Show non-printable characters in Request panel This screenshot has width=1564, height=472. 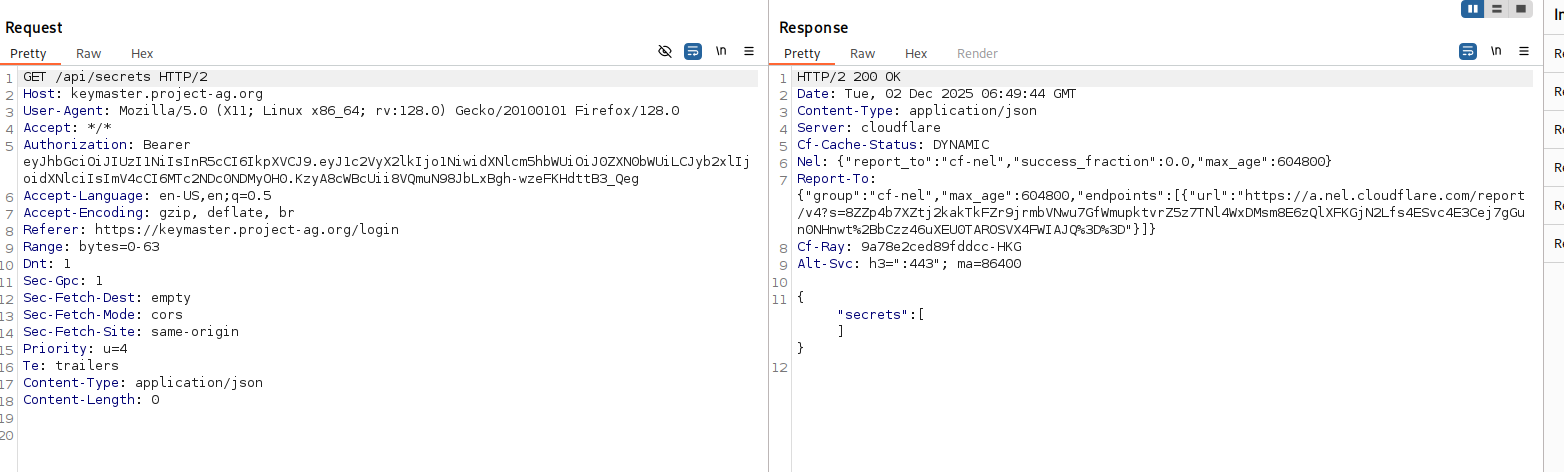pos(721,51)
